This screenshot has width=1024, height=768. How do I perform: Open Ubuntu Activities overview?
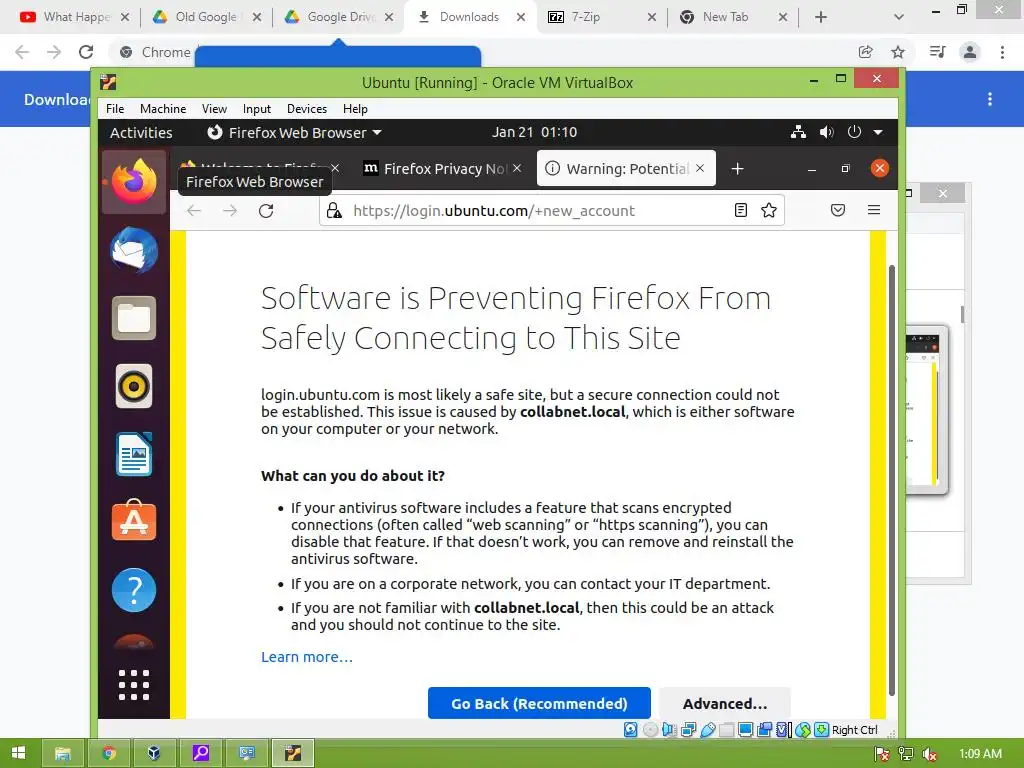point(141,133)
